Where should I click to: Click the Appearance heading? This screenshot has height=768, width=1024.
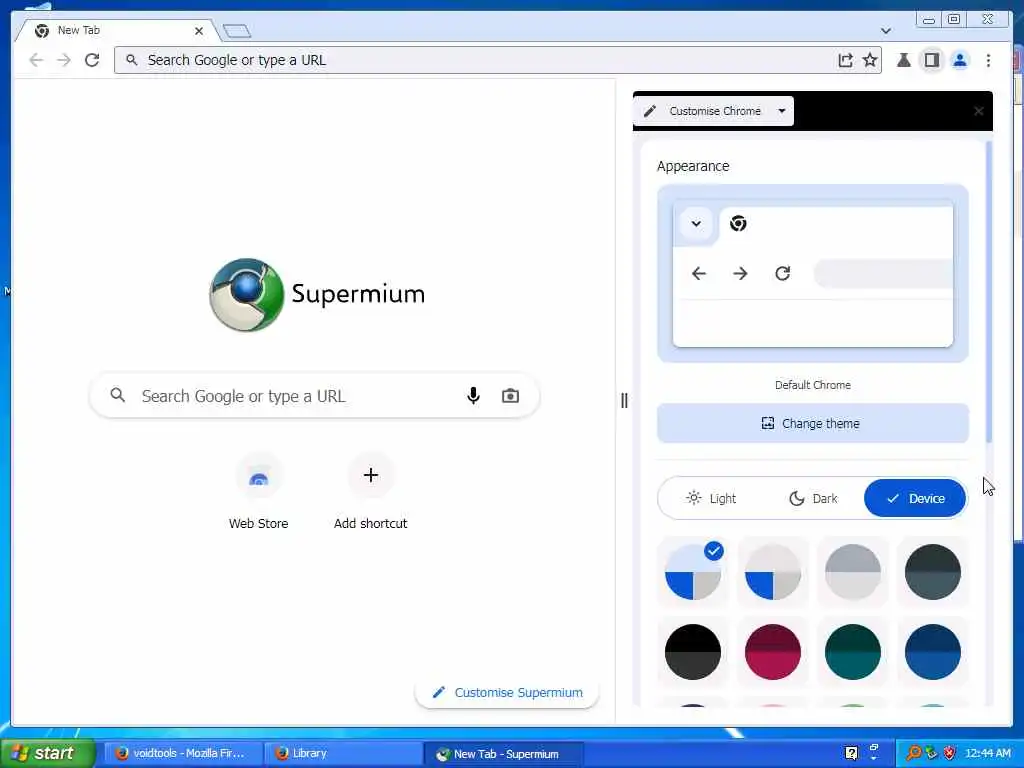point(693,166)
